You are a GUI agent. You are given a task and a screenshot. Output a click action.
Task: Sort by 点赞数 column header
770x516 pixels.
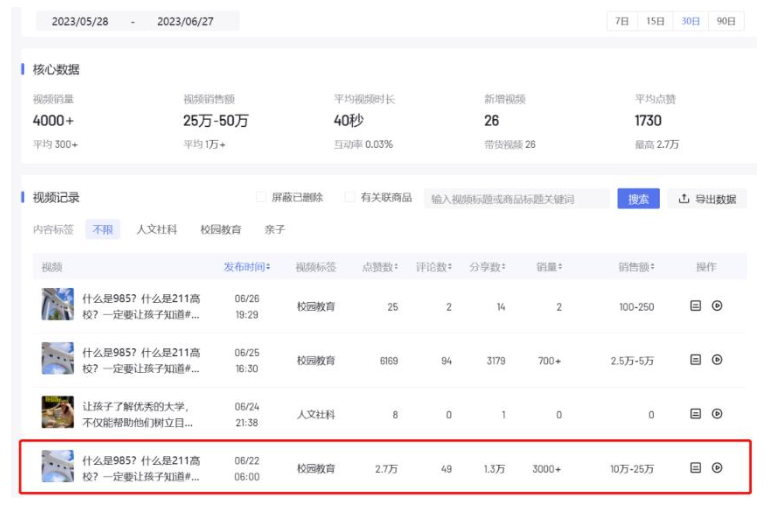(x=380, y=267)
